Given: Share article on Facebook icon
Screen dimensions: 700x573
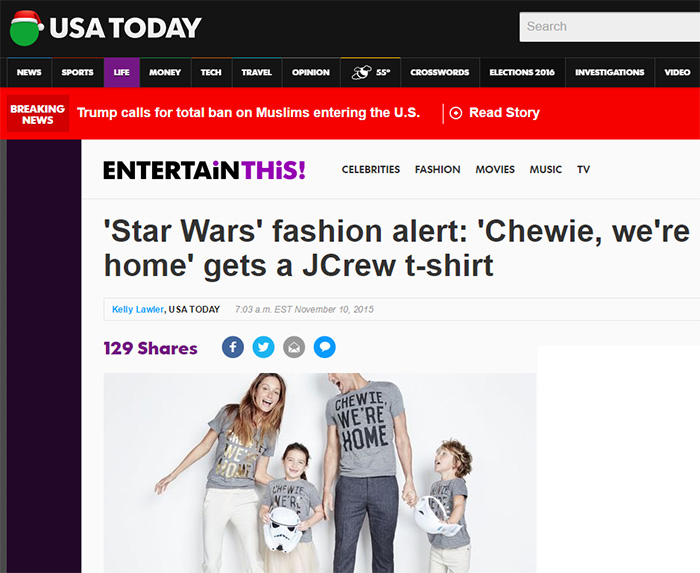Looking at the screenshot, I should [x=233, y=347].
